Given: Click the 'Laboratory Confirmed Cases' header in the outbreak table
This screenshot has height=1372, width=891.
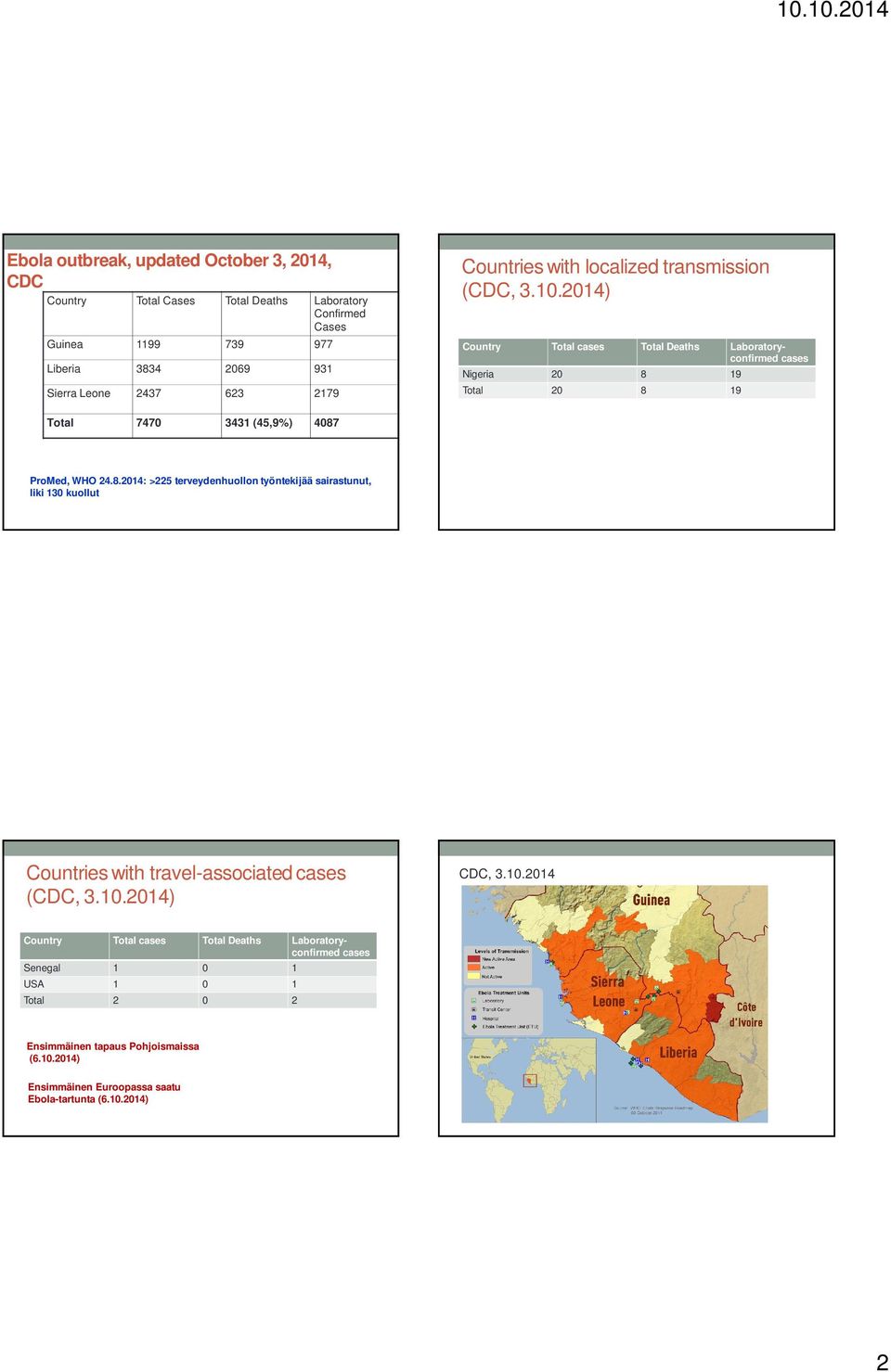Looking at the screenshot, I should [341, 314].
